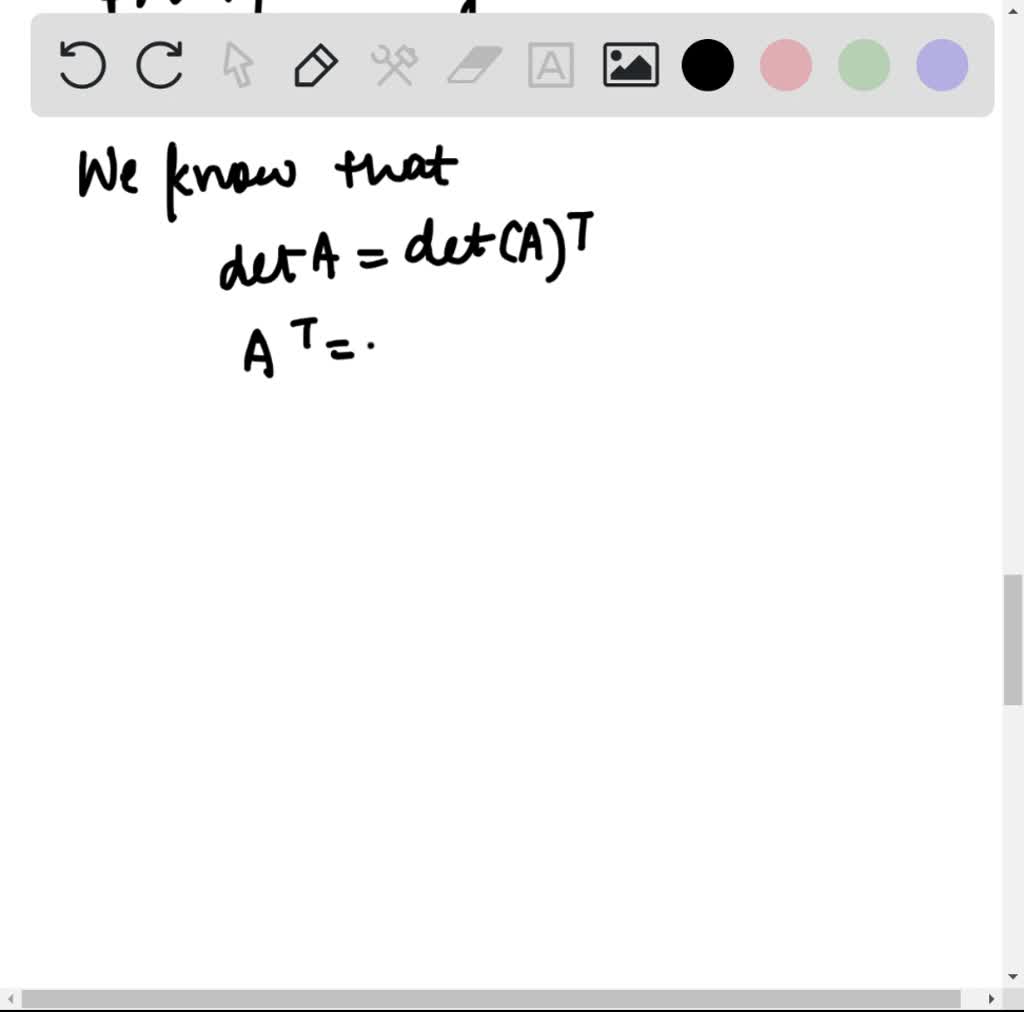
Task: Select the text box tool
Action: 551,65
